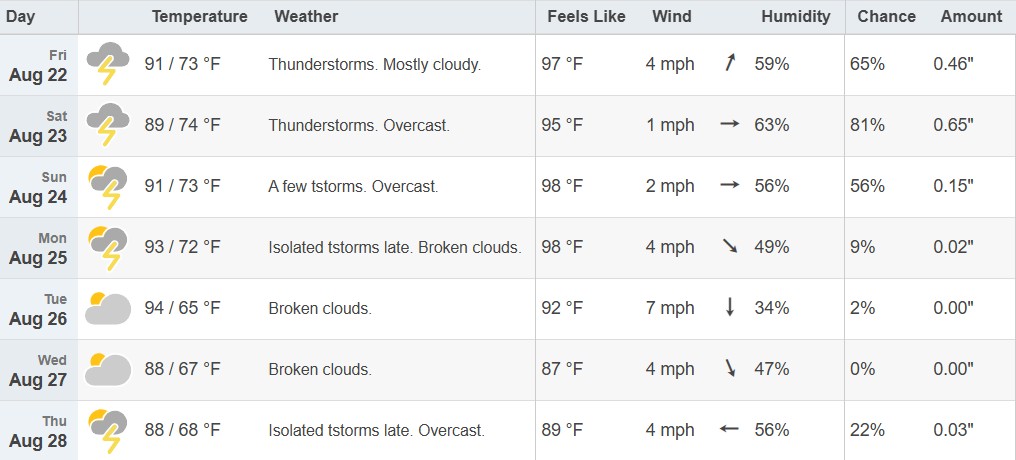Viewport: 1016px width, 460px height.
Task: Click the Feels Like column header
Action: pos(586,17)
